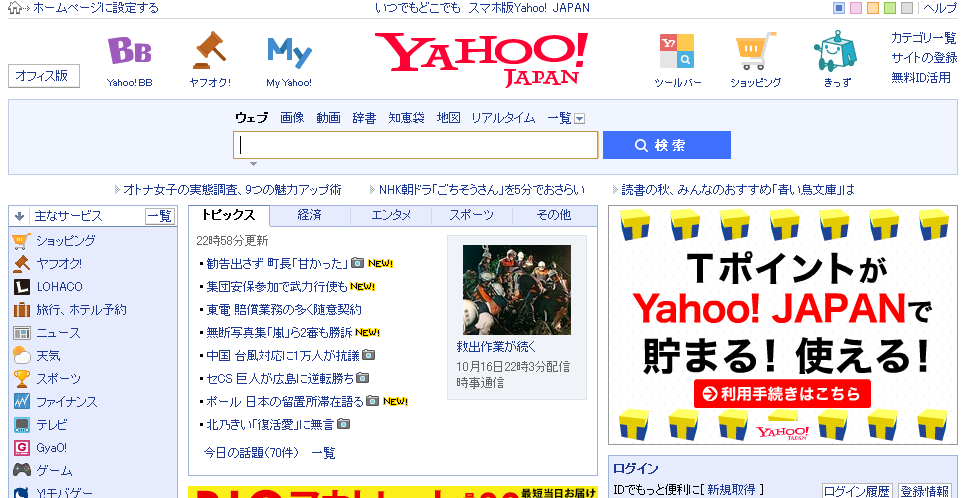
Task: Open the ヤフオク! gavel icon in header
Action: tap(210, 50)
